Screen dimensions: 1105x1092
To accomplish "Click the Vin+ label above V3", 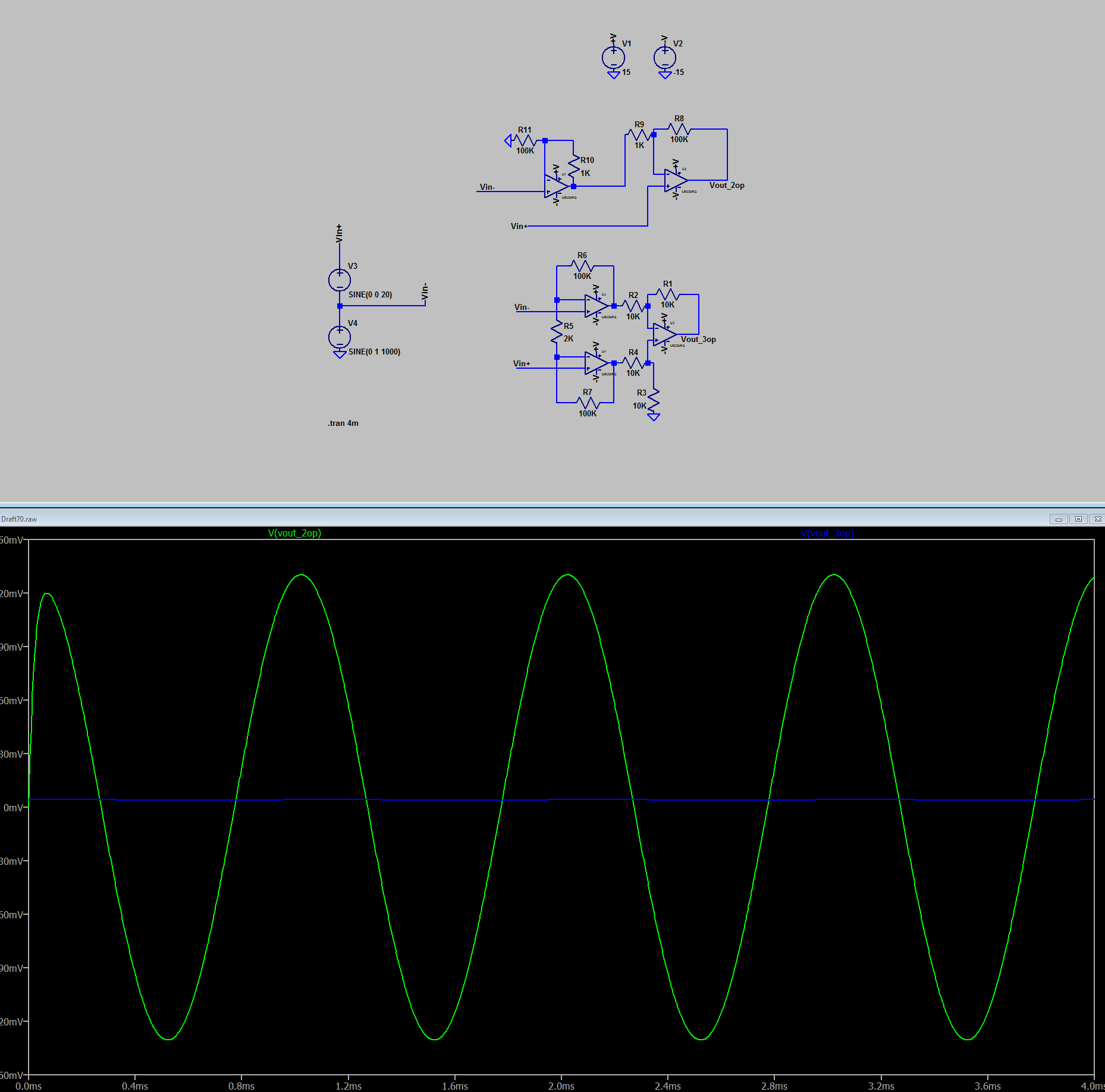I will tap(339, 234).
